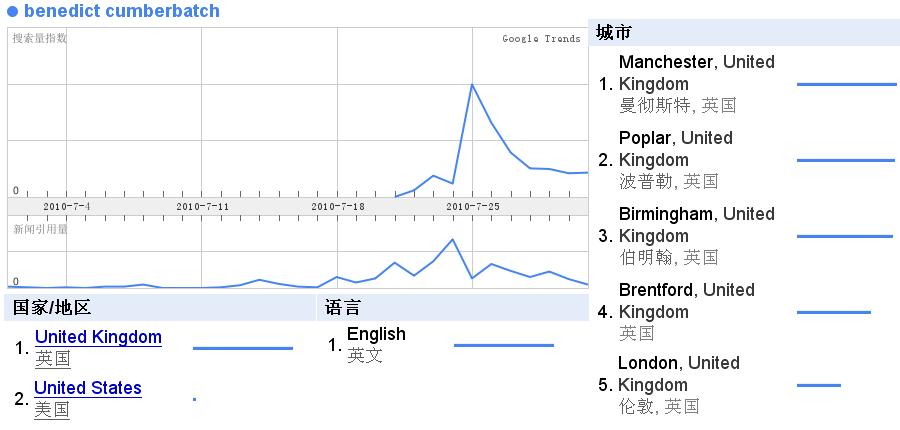The image size is (900, 430).
Task: Click the 2010-7-25 date marker
Action: tap(473, 206)
